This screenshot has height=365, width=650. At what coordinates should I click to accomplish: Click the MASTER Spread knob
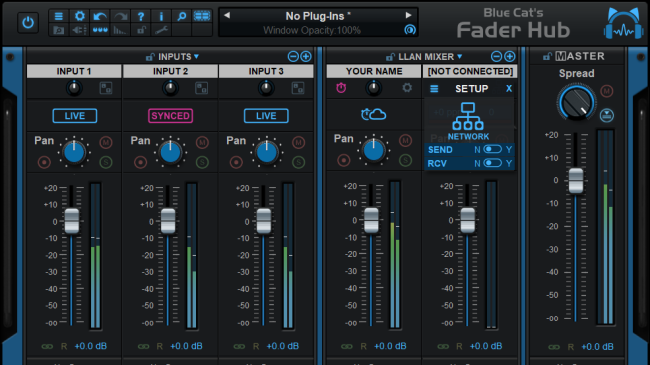point(576,102)
